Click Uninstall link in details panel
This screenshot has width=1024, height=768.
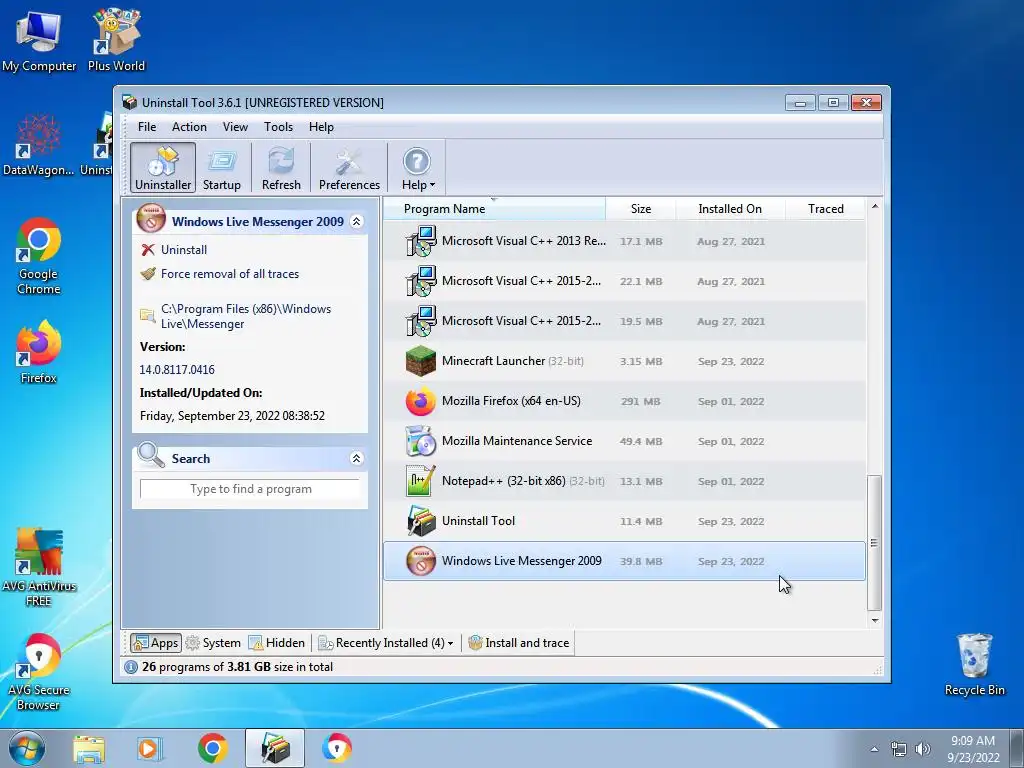pyautogui.click(x=184, y=249)
